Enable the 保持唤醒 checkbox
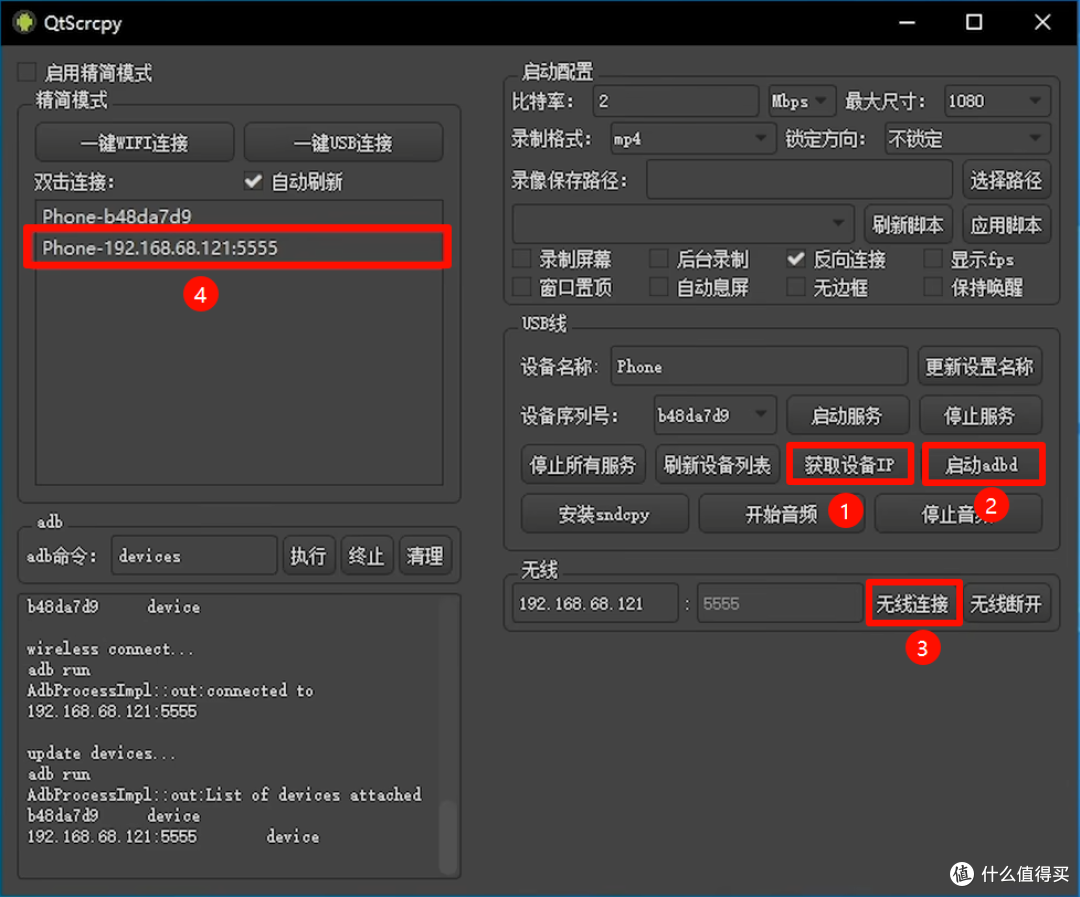 [933, 287]
